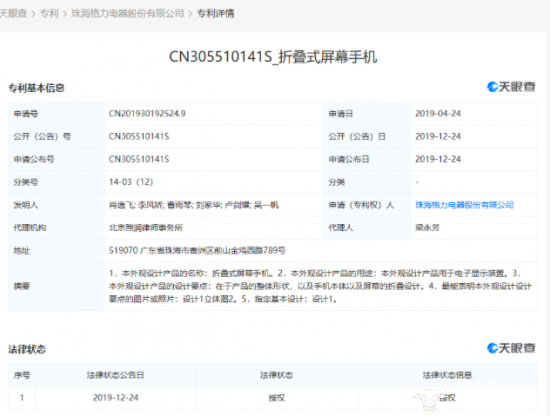Click the 天眼查 logo beside 专利基本信息
The width and height of the screenshot is (550, 416).
[x=511, y=87]
